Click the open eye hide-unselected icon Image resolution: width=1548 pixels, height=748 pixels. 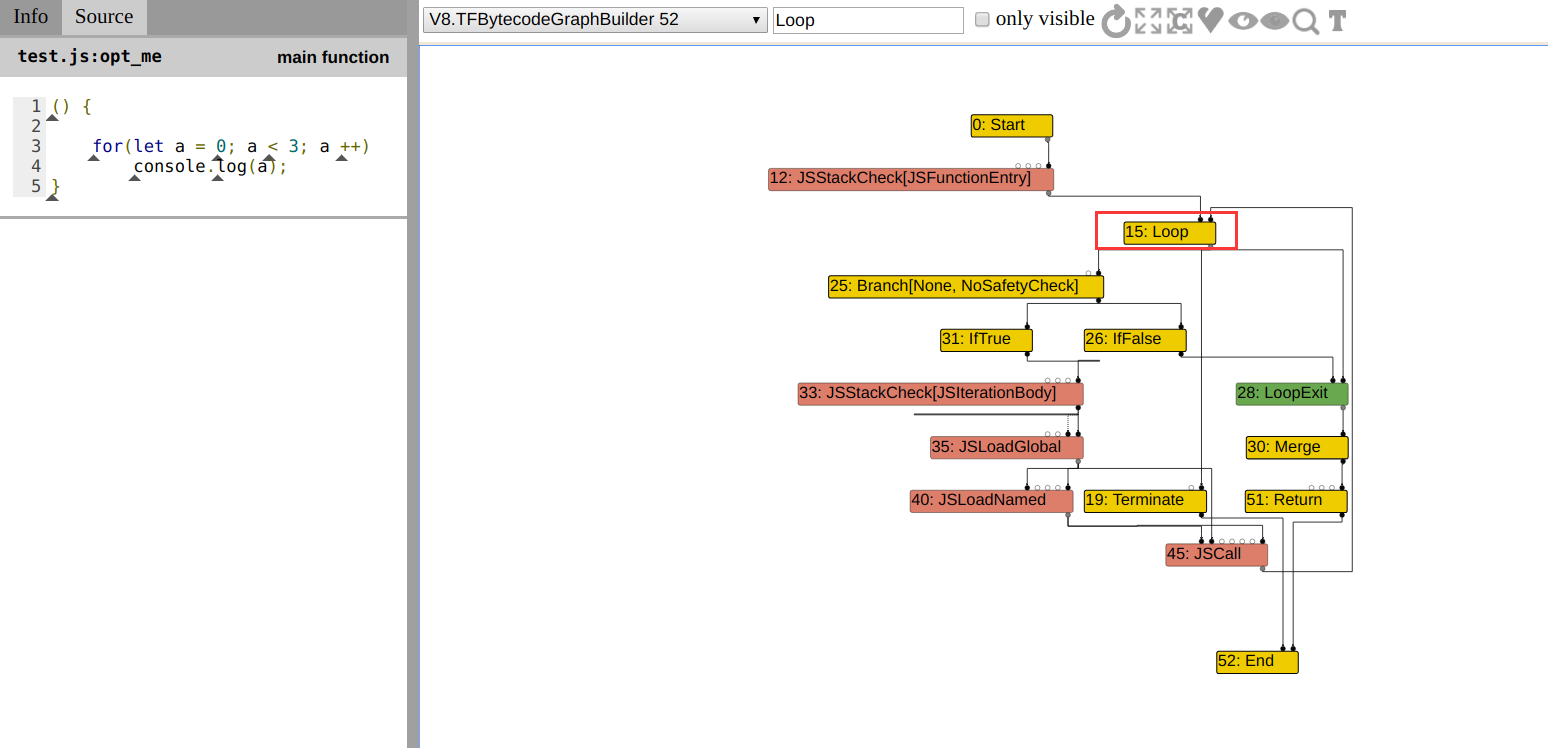(x=1242, y=21)
